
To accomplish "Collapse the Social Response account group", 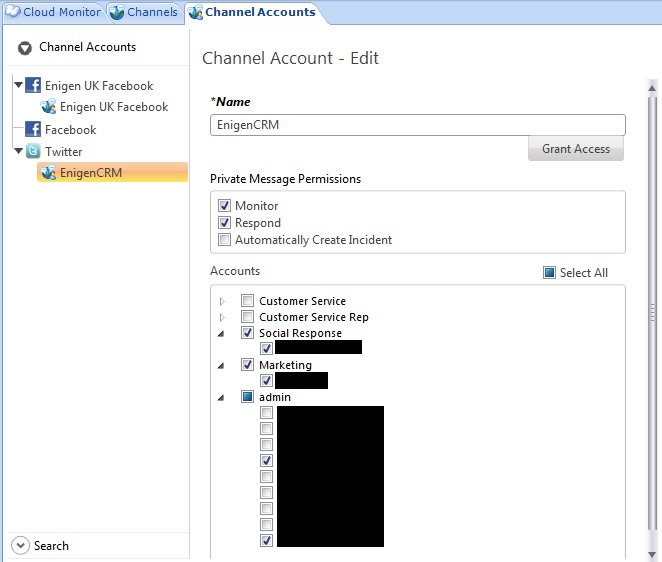I will tap(221, 333).
